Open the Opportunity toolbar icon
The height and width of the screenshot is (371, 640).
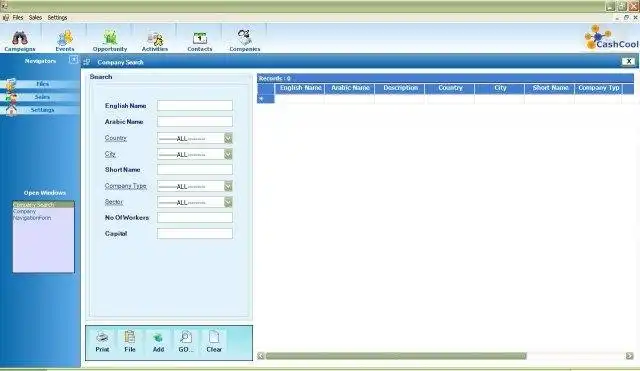click(110, 40)
